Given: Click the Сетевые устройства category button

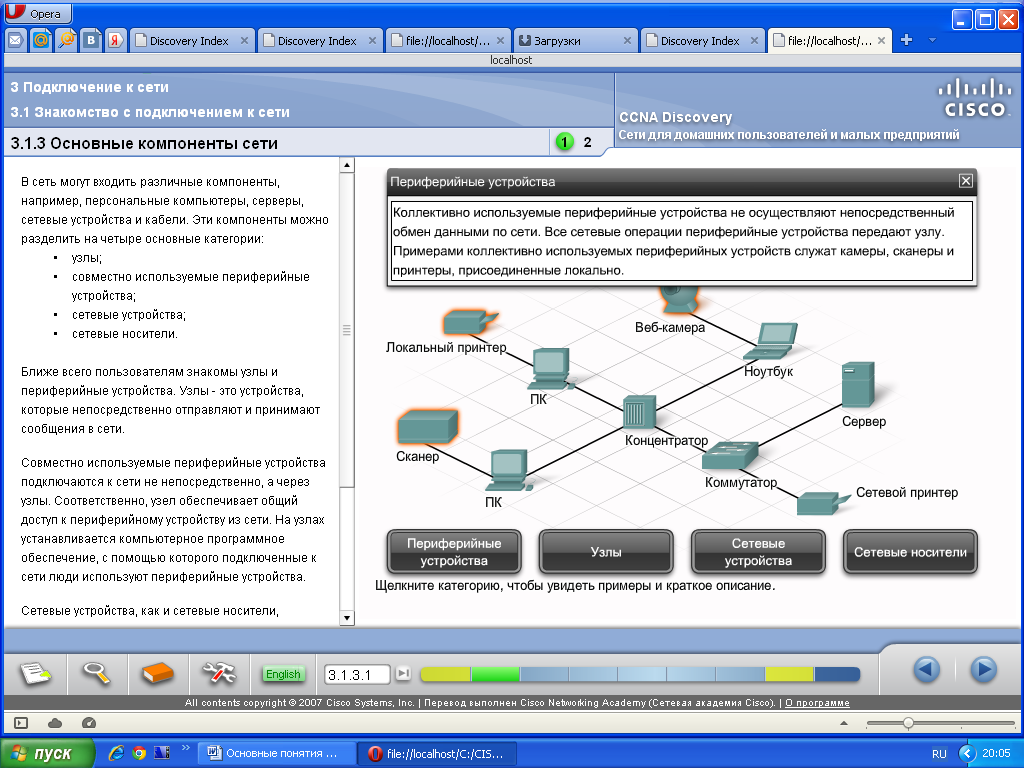Looking at the screenshot, I should tap(758, 552).
